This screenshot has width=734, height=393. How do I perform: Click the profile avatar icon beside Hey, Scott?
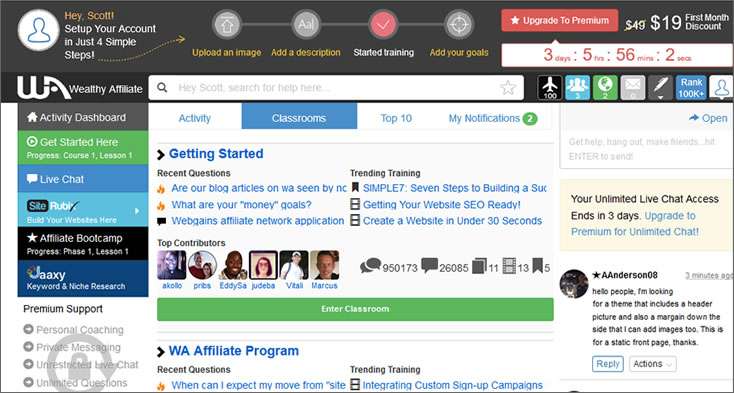(39, 30)
